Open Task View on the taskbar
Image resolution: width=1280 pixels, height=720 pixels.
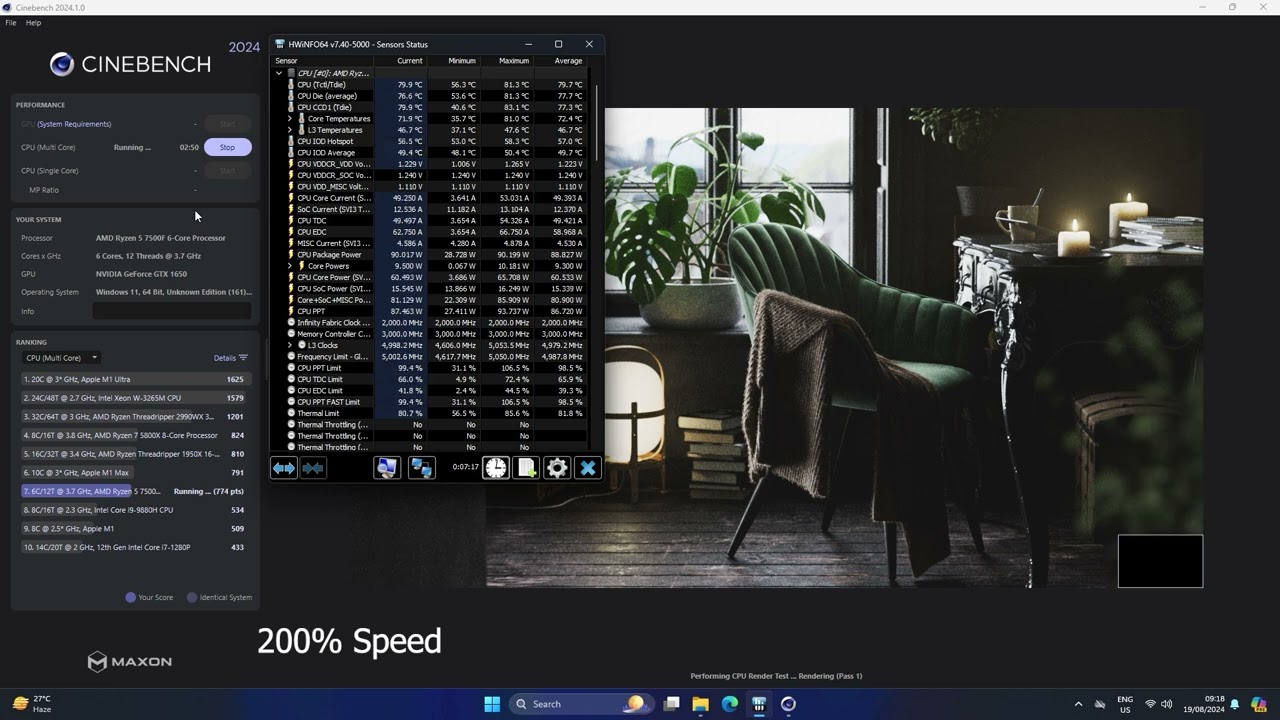coord(672,704)
